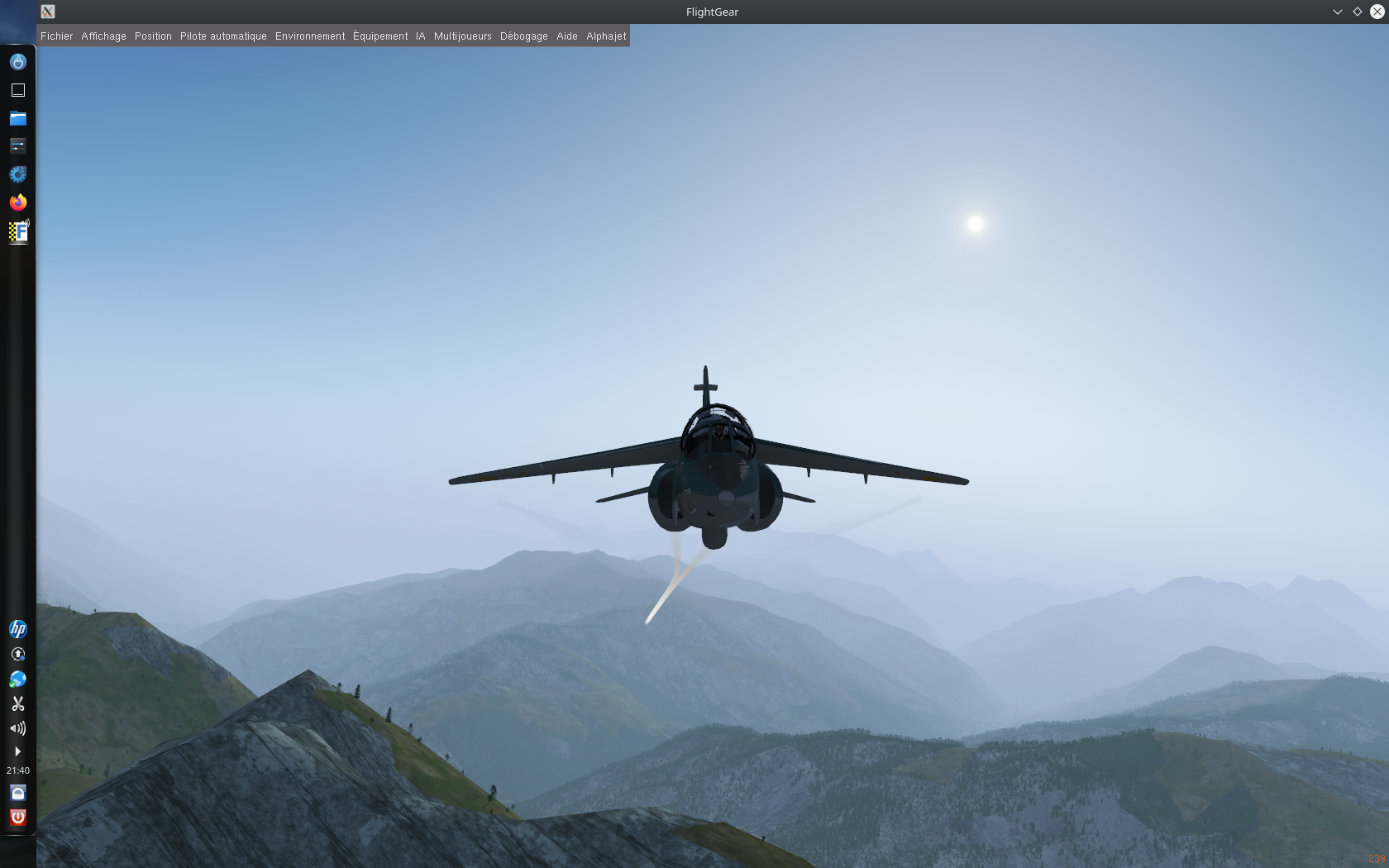
Task: Select the FlightGear taskbar icon
Action: (18, 231)
